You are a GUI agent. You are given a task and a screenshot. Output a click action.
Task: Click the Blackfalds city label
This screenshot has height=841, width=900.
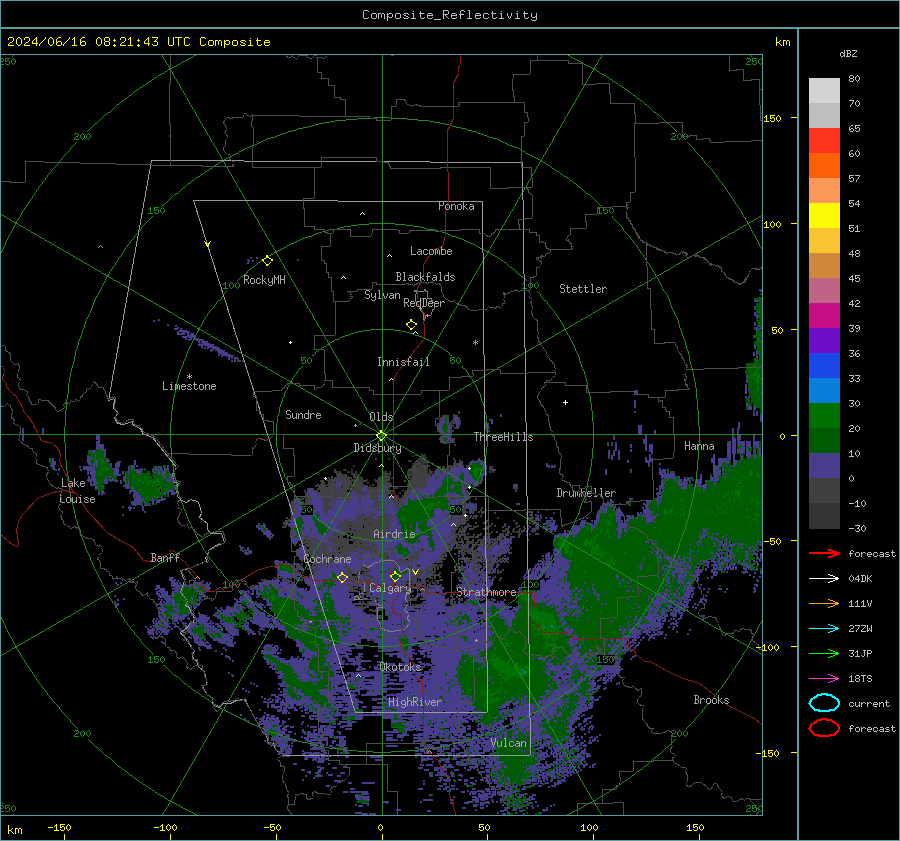tap(425, 277)
